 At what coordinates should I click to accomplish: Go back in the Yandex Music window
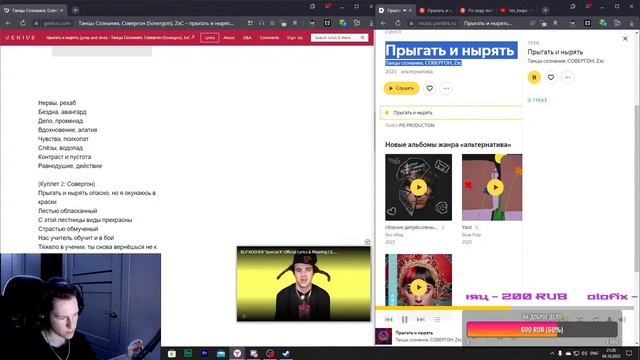point(383,23)
